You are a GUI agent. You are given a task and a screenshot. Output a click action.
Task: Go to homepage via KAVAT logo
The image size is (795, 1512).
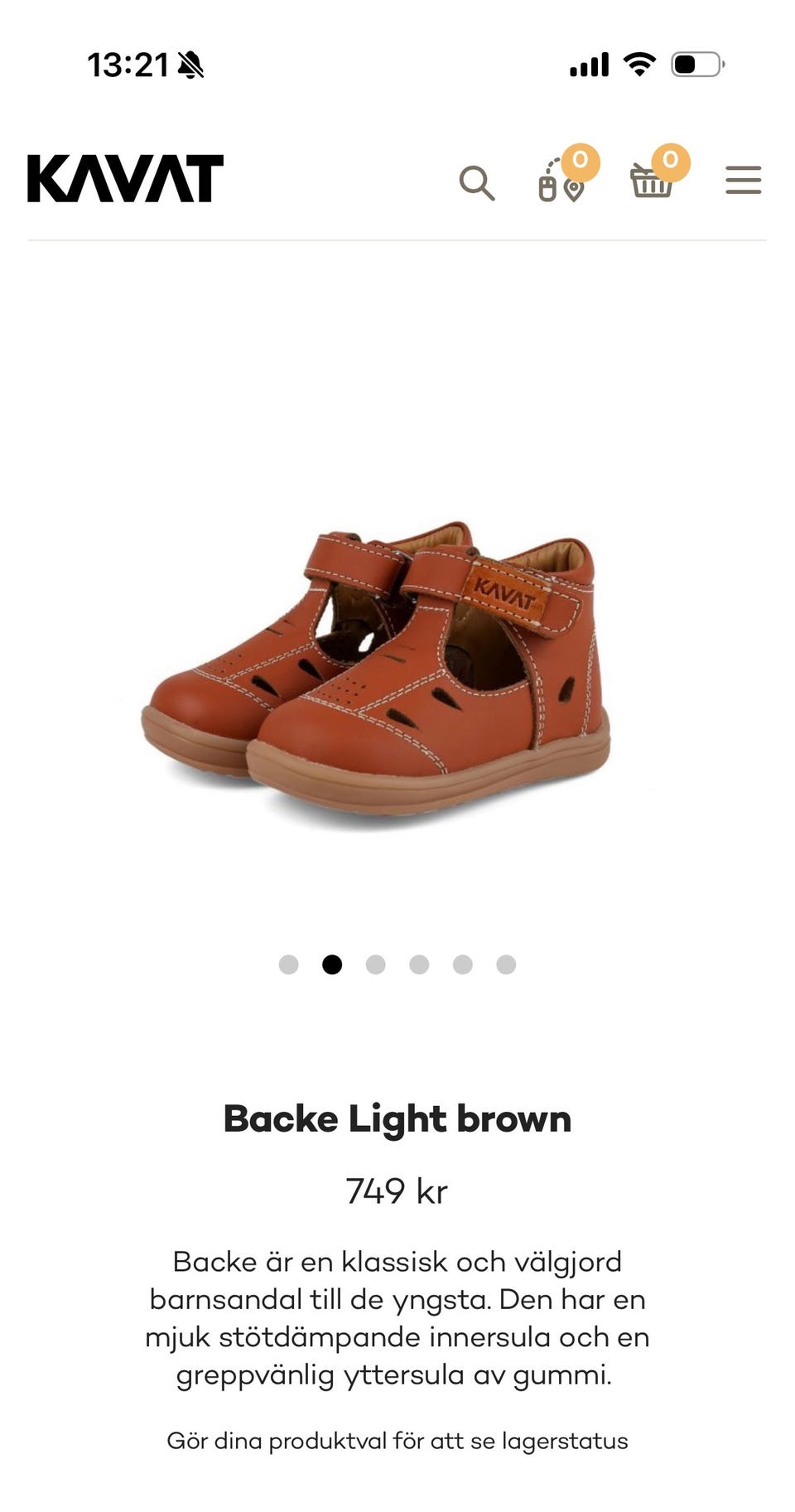(125, 178)
